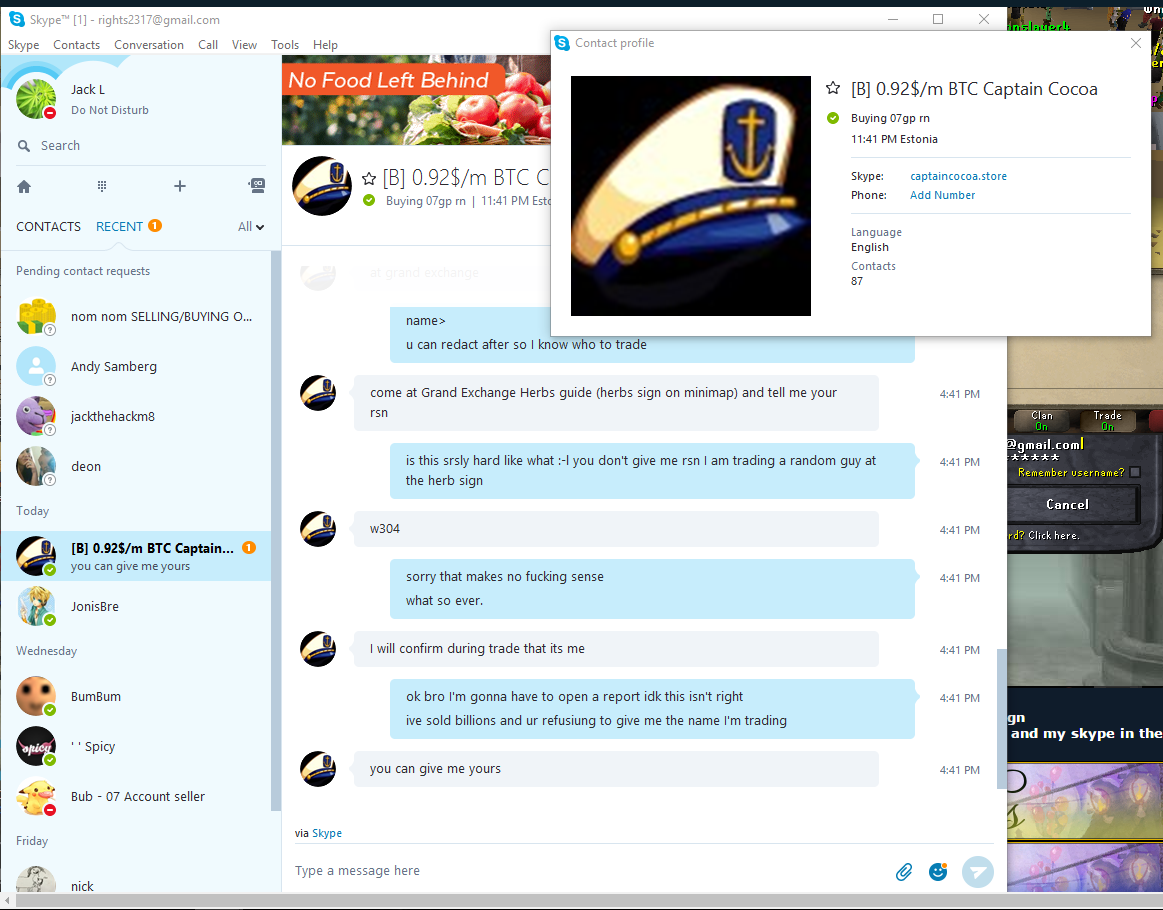This screenshot has width=1163, height=910.
Task: Open the Captain Cocoa conversation in recent list
Action: 136,556
